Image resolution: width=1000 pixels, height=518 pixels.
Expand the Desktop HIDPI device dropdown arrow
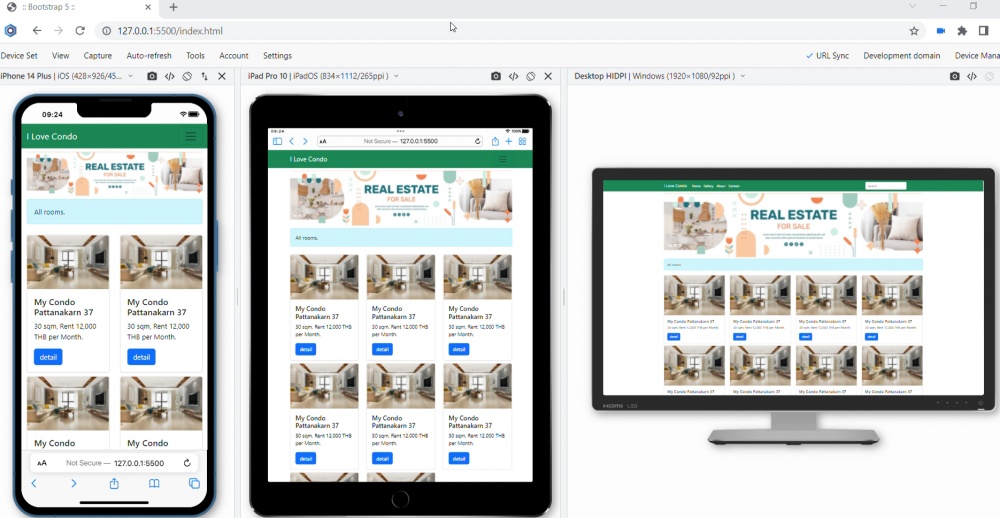(742, 76)
